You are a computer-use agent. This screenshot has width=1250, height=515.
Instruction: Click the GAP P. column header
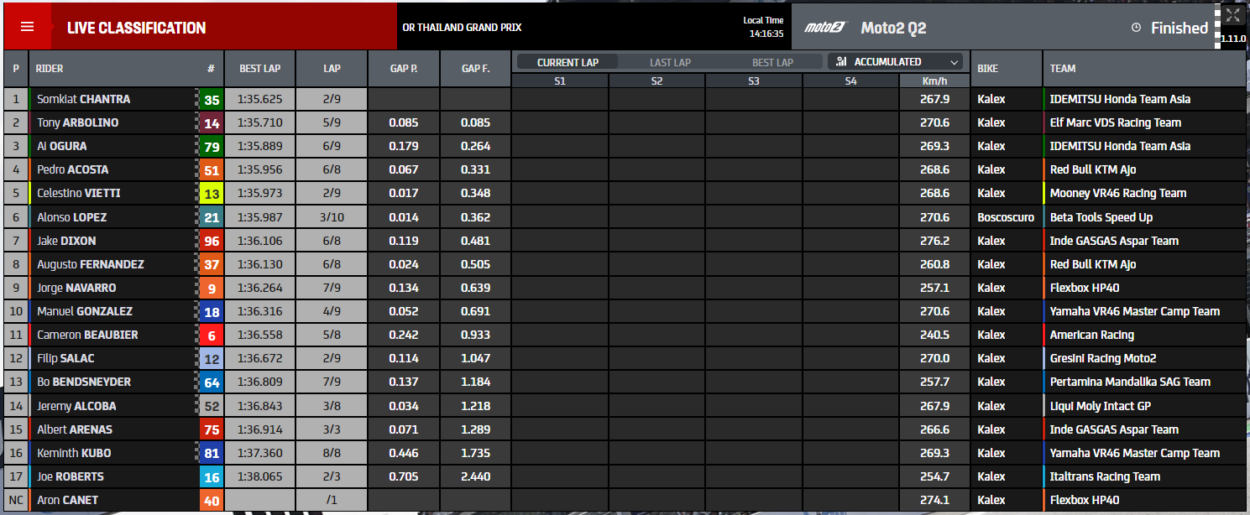[x=404, y=68]
